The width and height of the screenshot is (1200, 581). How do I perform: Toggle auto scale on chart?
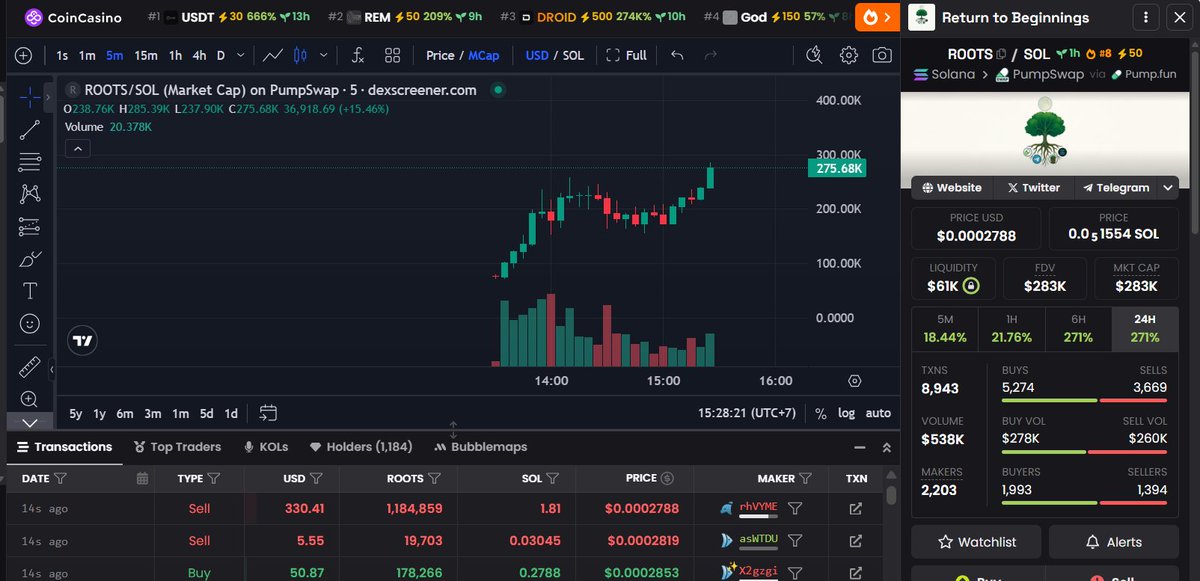click(x=878, y=413)
